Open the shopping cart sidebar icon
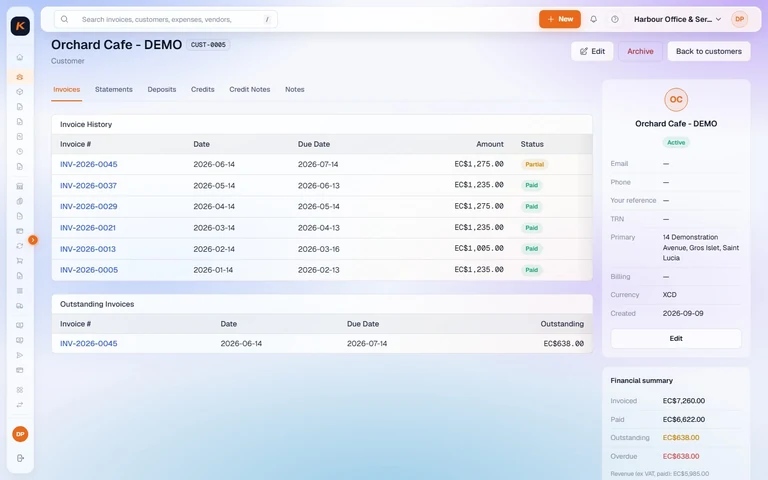 pos(20,261)
